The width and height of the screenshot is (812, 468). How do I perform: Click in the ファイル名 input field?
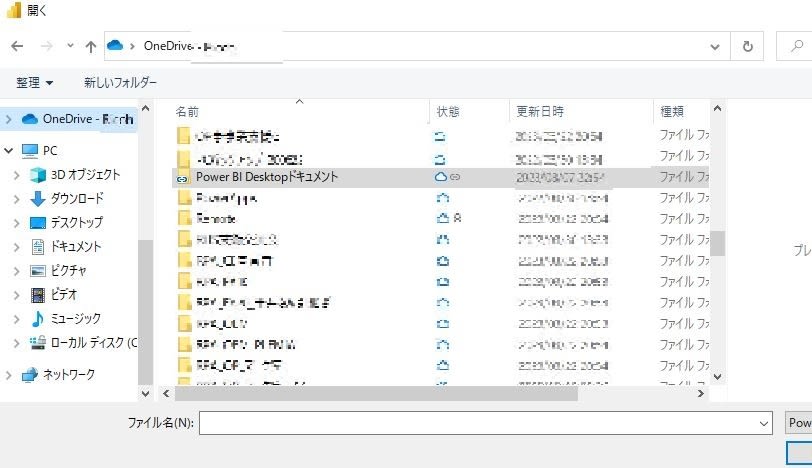click(477, 423)
